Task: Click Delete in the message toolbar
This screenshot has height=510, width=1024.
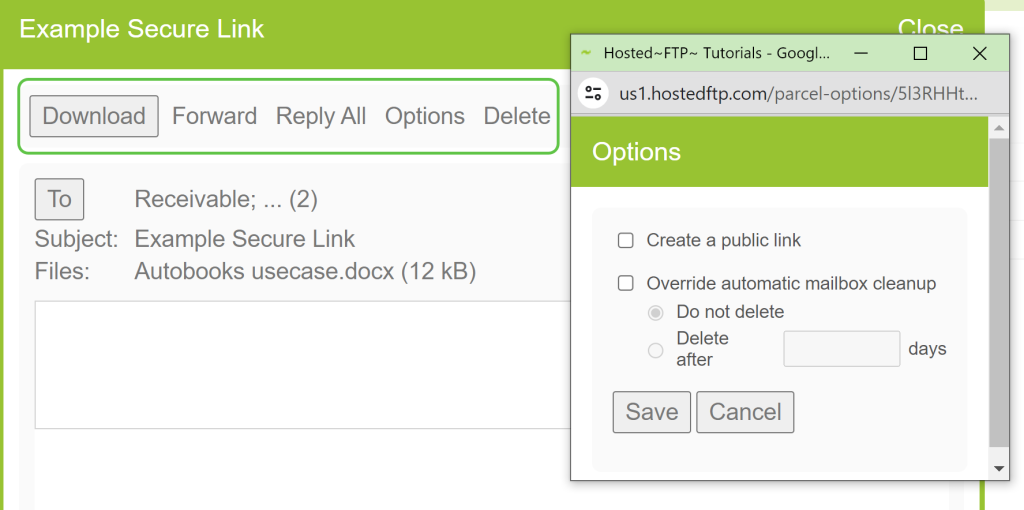Action: point(517,116)
